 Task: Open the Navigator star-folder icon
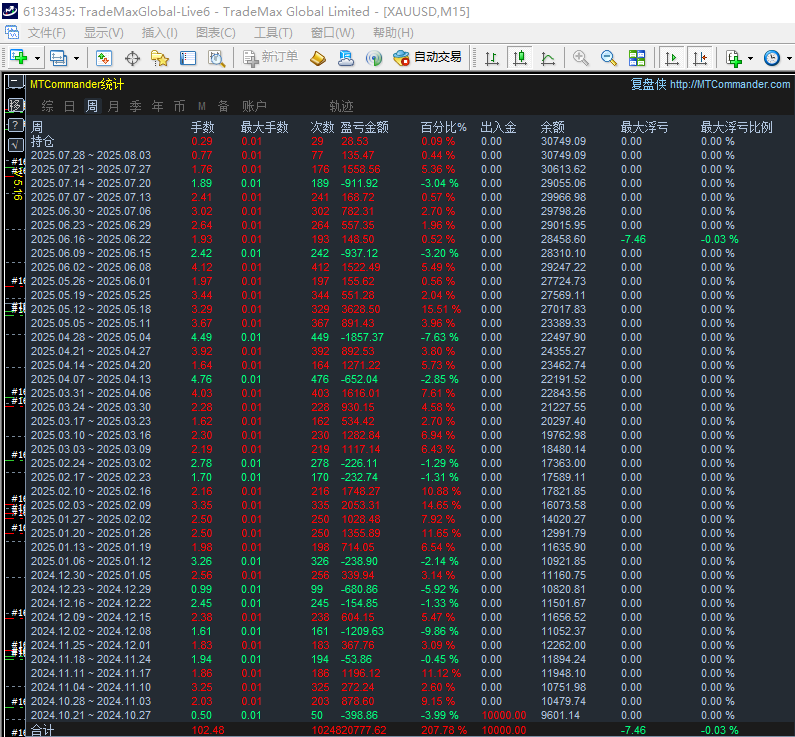(160, 58)
